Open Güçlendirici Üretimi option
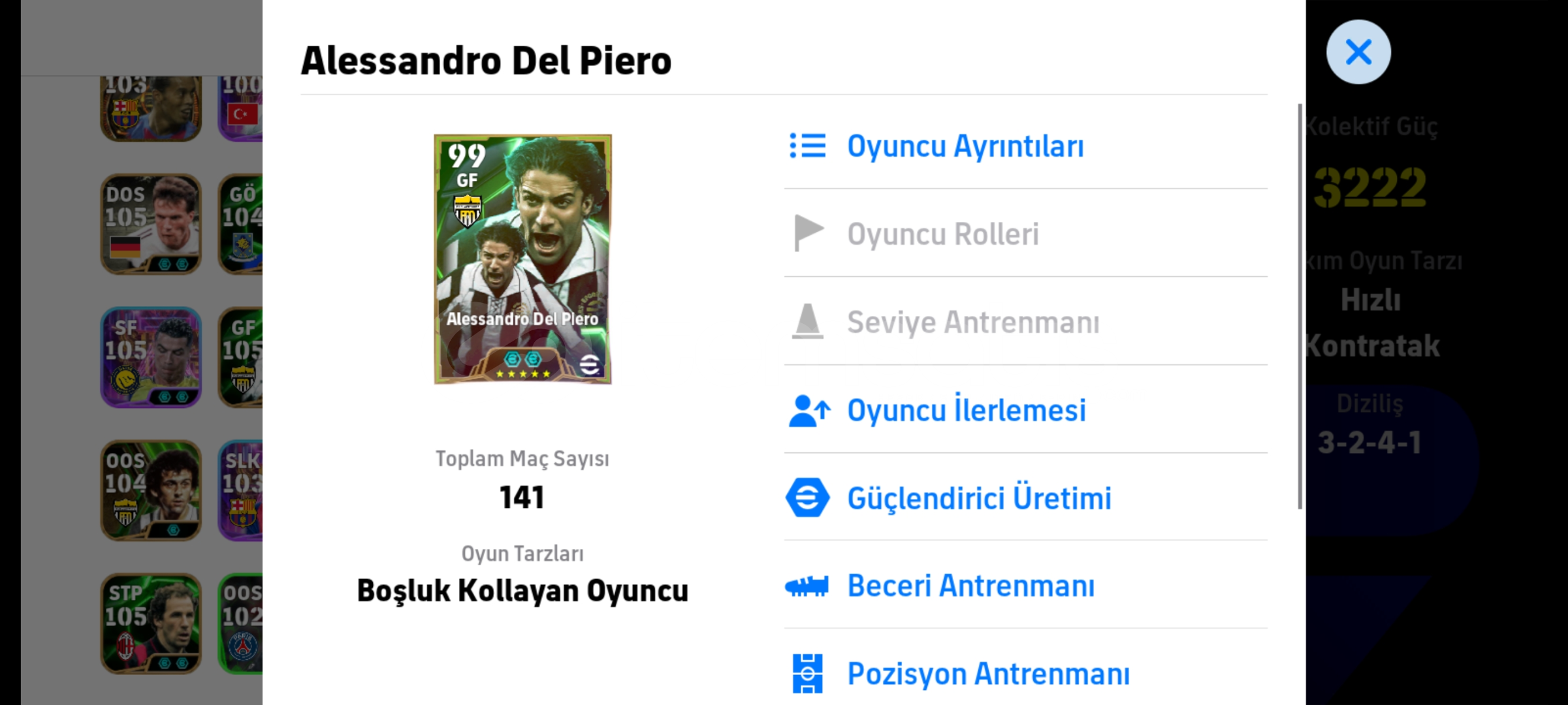The width and height of the screenshot is (1568, 705). [x=979, y=499]
